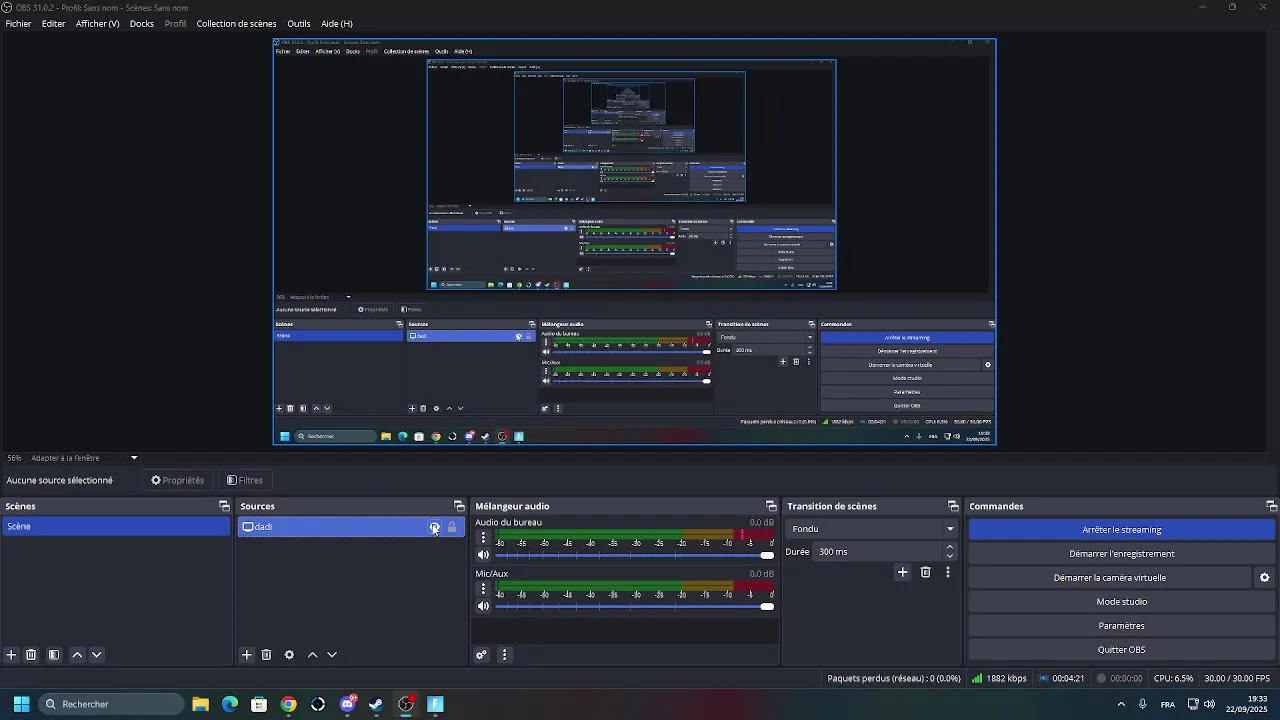Move scene up in Scènes panel
The width and height of the screenshot is (1280, 720).
coord(77,655)
